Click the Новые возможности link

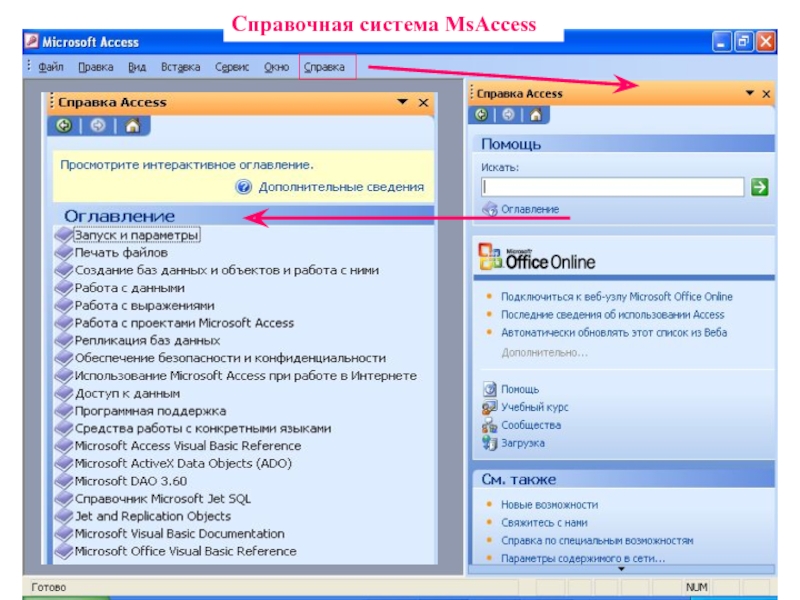click(549, 505)
